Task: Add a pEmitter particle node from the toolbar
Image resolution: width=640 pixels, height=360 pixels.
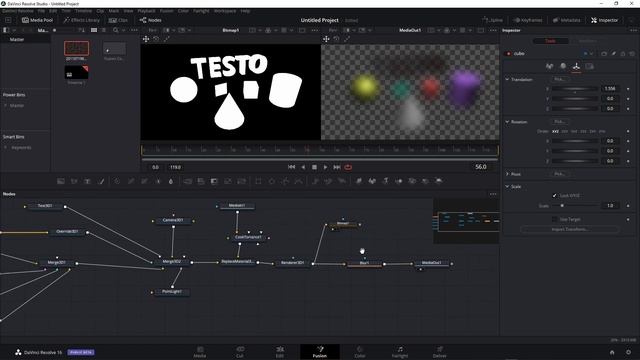Action: pos(315,181)
